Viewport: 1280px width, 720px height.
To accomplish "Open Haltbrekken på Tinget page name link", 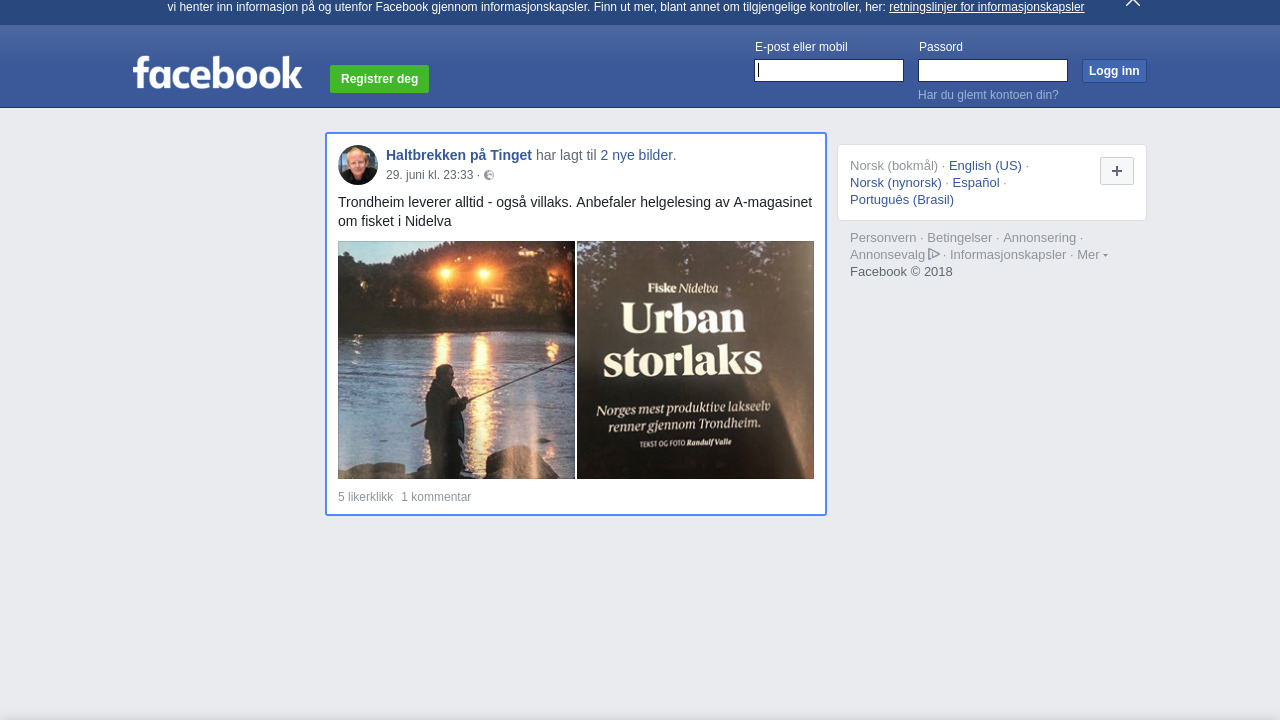I will pos(459,155).
